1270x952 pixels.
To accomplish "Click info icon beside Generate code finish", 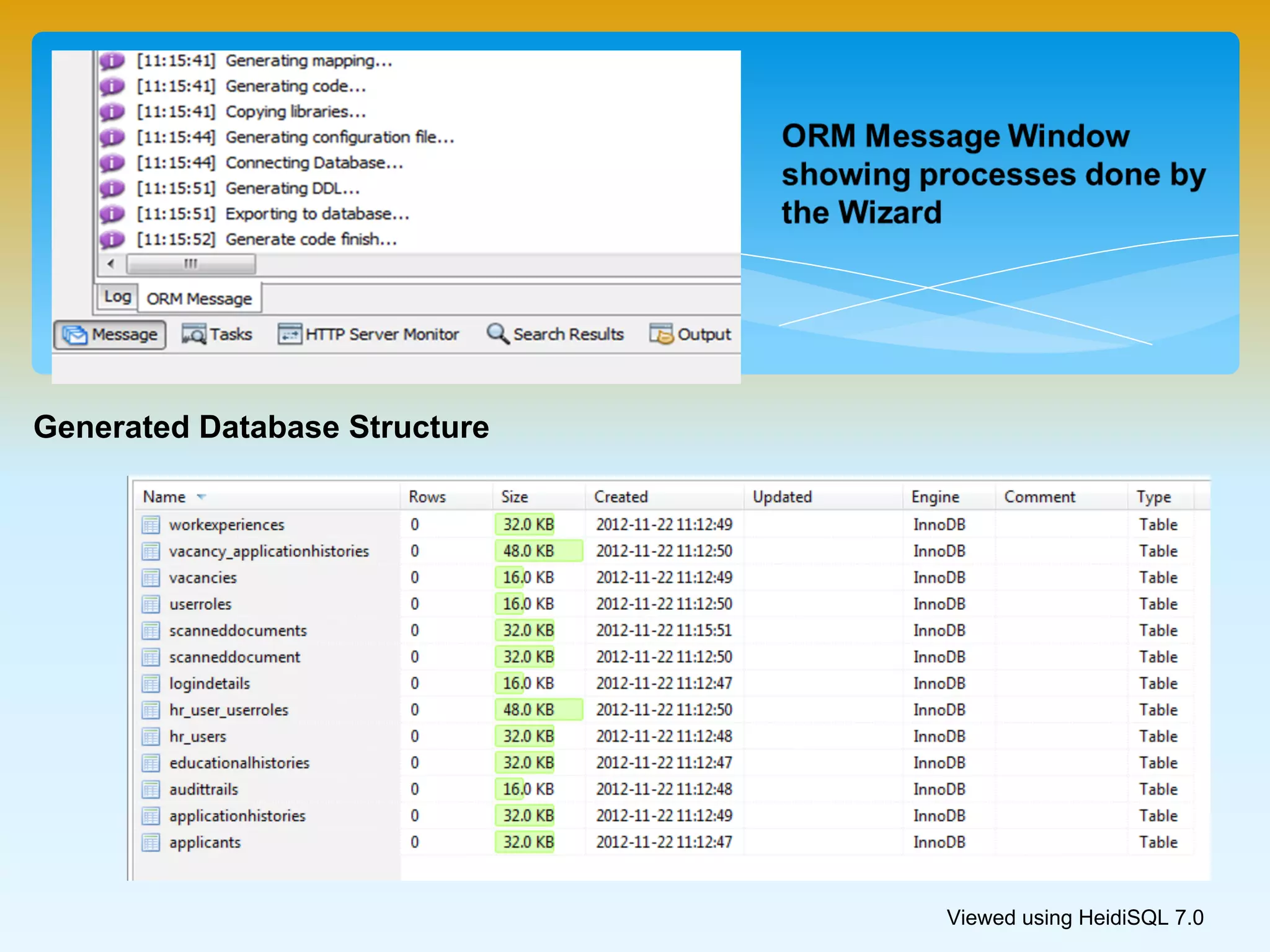I will (112, 239).
